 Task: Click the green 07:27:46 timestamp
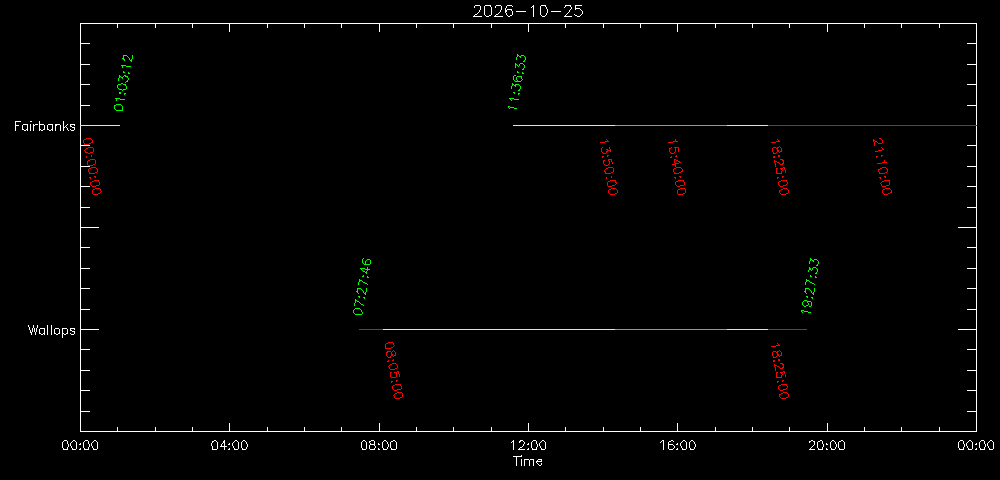364,287
